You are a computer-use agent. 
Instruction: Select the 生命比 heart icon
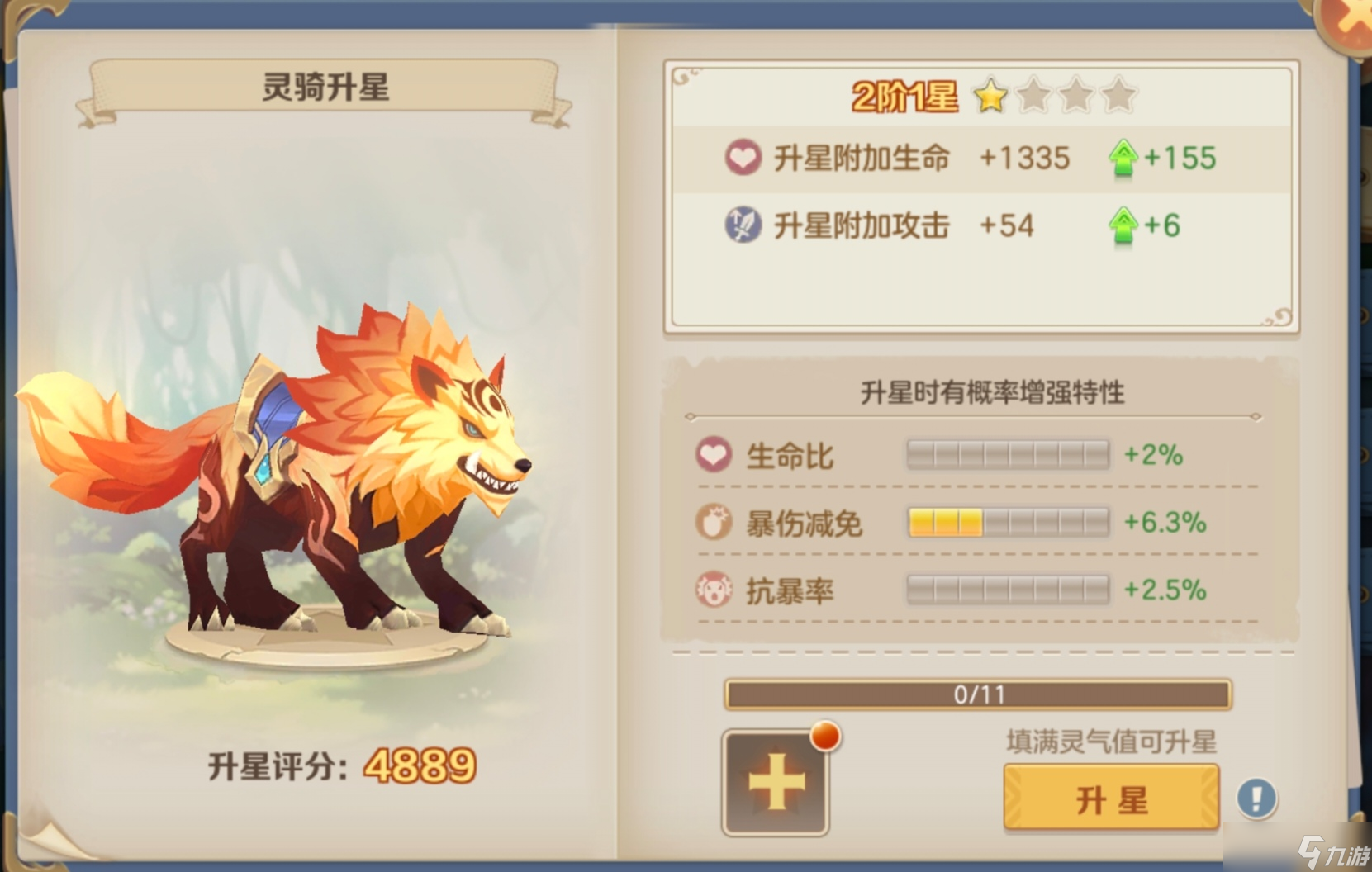[714, 455]
